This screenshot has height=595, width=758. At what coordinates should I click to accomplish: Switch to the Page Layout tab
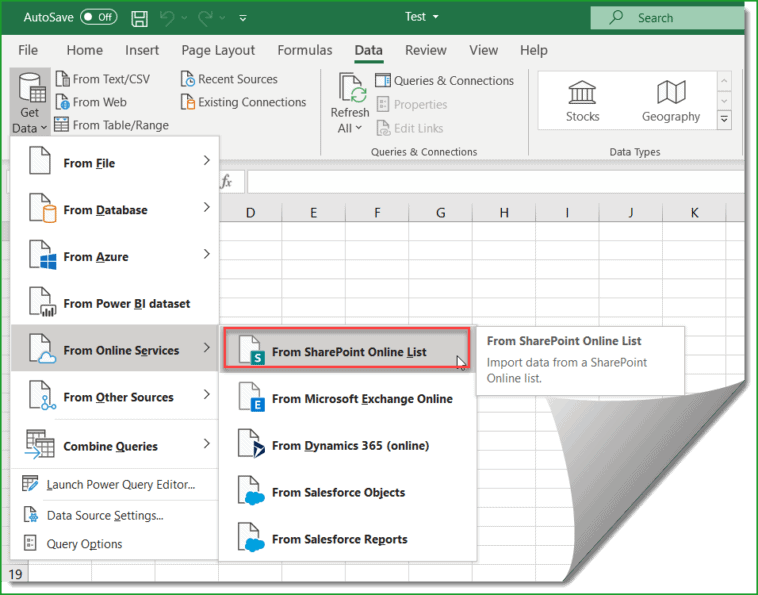click(218, 50)
